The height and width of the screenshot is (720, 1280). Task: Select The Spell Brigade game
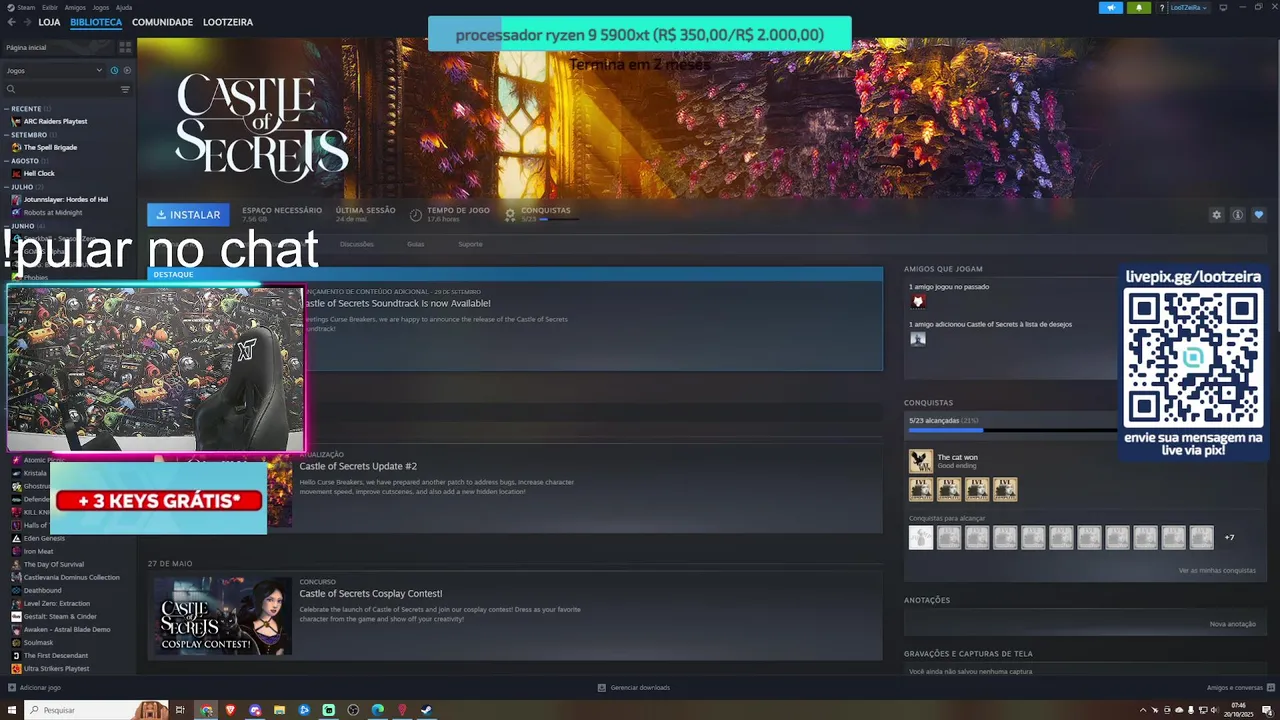coord(50,147)
